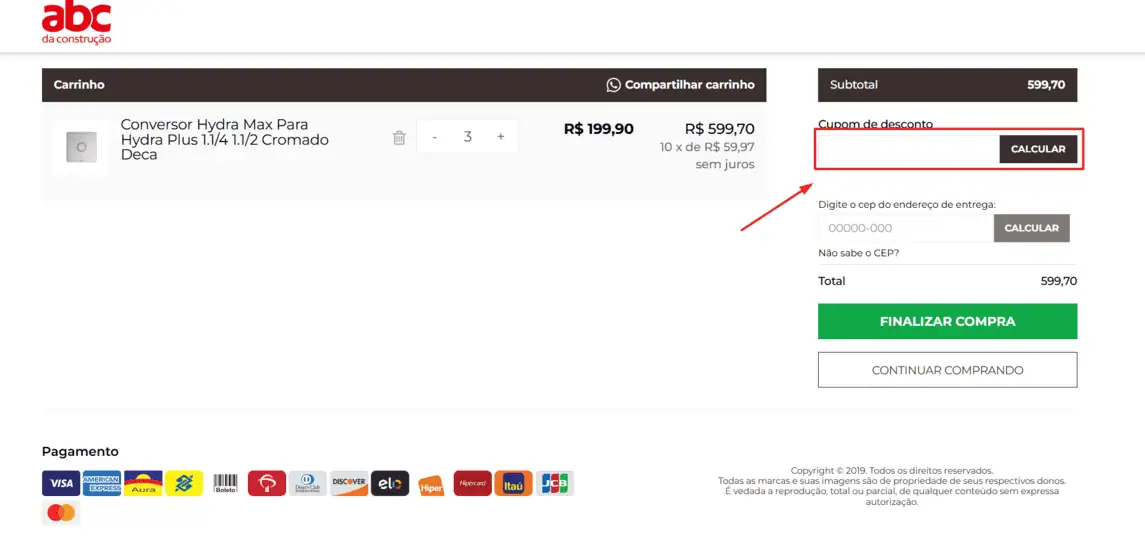Viewport: 1145px width, 540px height.
Task: Click the Banco do Brasil payment icon
Action: 184,483
